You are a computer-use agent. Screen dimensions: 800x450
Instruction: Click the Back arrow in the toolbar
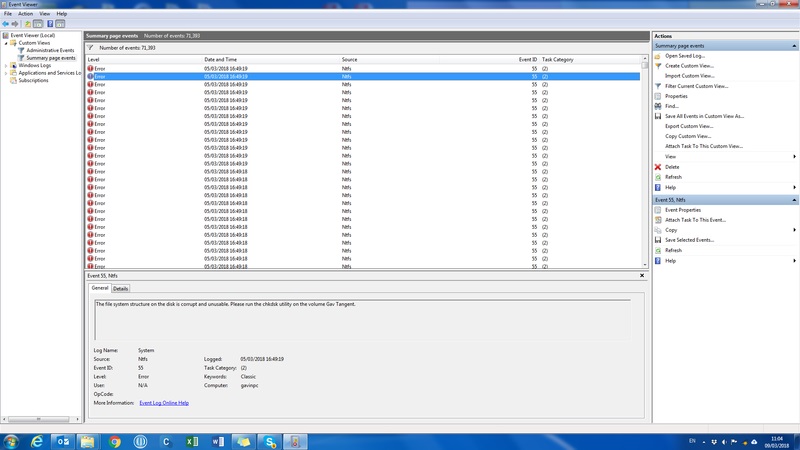[5, 23]
